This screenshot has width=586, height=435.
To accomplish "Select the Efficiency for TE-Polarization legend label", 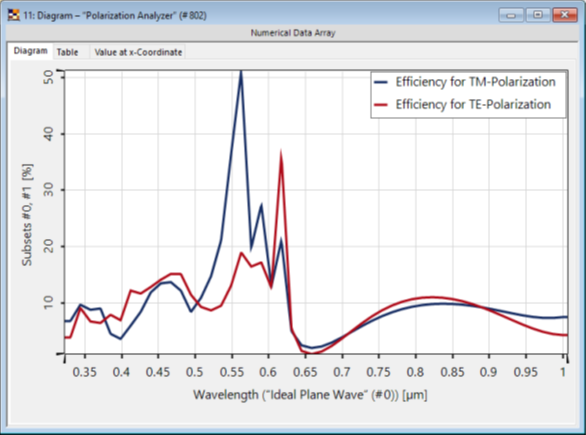I will [x=473, y=104].
